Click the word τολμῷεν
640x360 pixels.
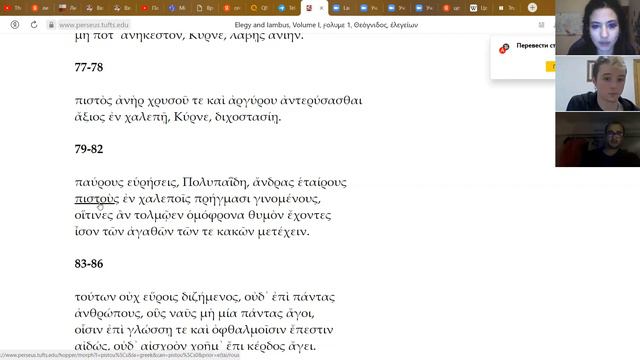pos(159,215)
